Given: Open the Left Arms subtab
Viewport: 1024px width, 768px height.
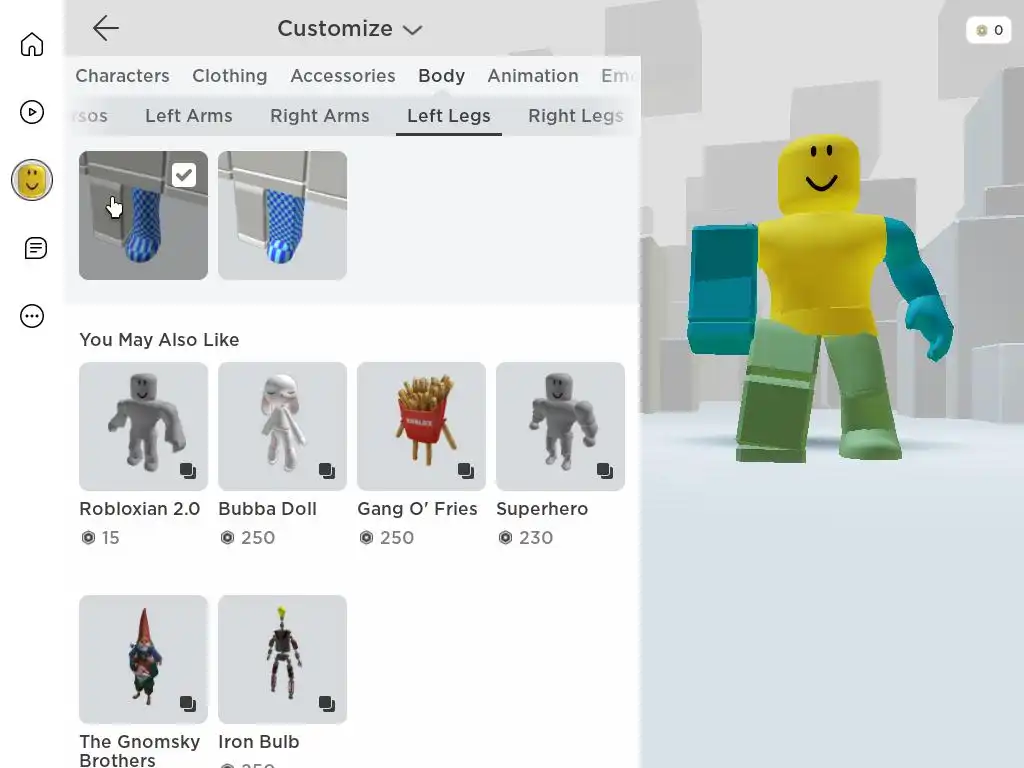Looking at the screenshot, I should 189,116.
